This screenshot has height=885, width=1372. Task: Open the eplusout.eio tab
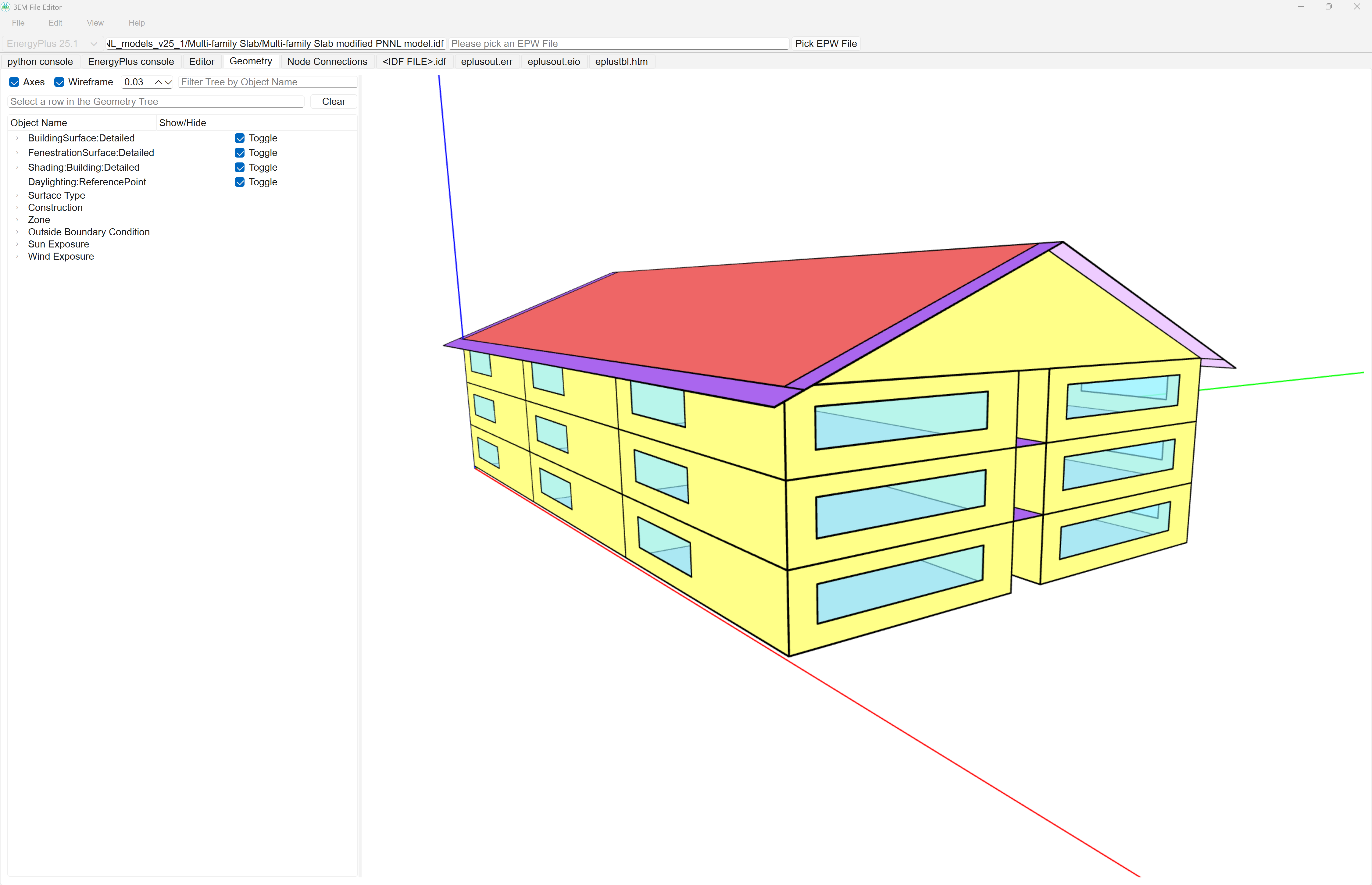pos(553,62)
